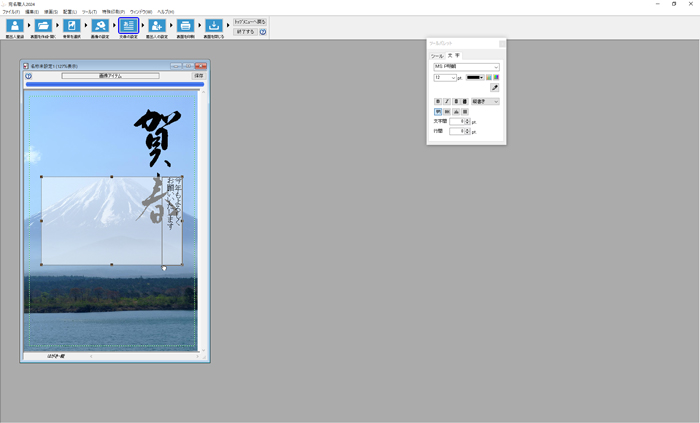The height and width of the screenshot is (423, 700).
Task: Toggle italic text formatting in palette
Action: pos(446,101)
